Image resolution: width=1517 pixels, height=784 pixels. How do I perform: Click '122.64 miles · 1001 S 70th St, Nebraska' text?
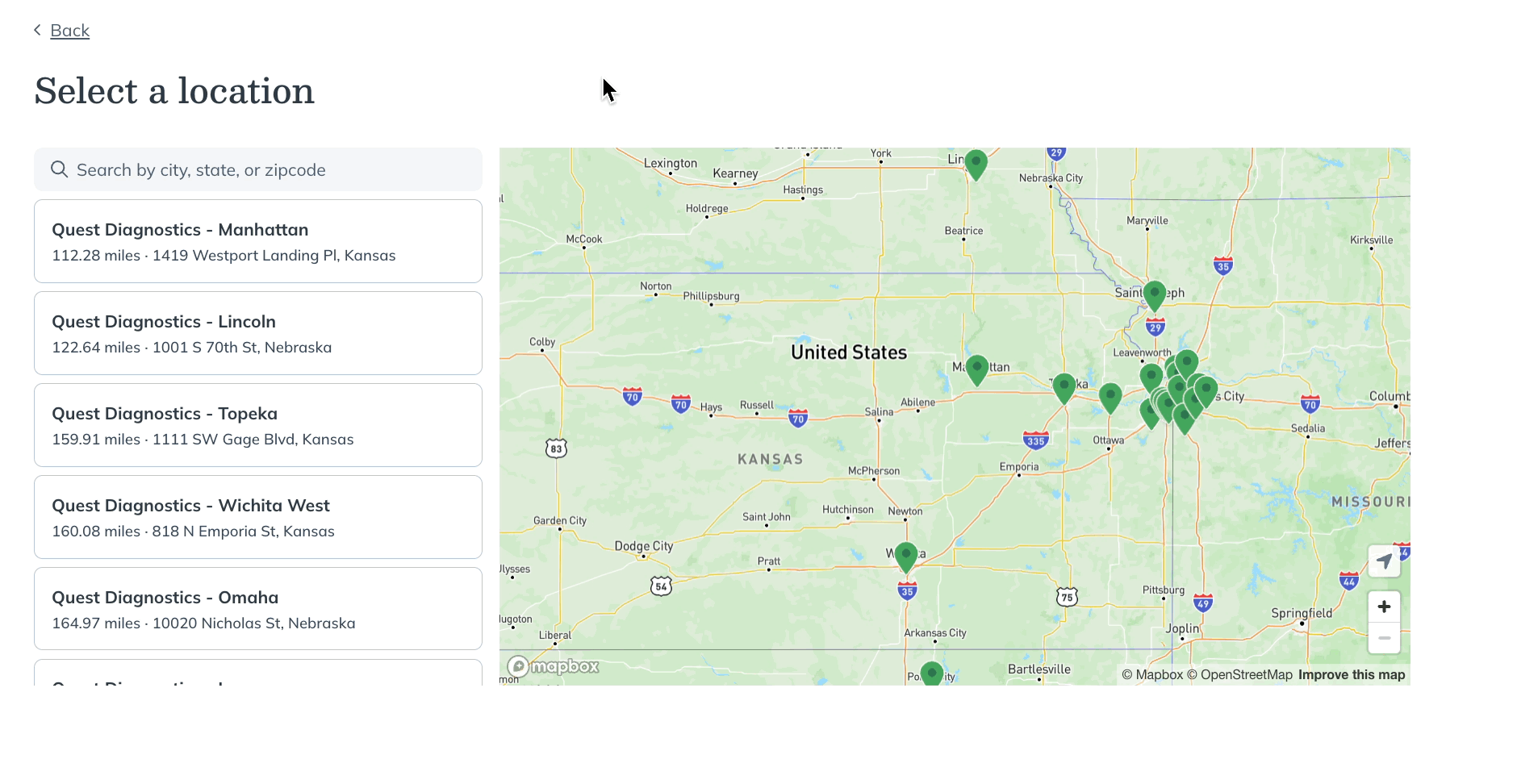(192, 348)
